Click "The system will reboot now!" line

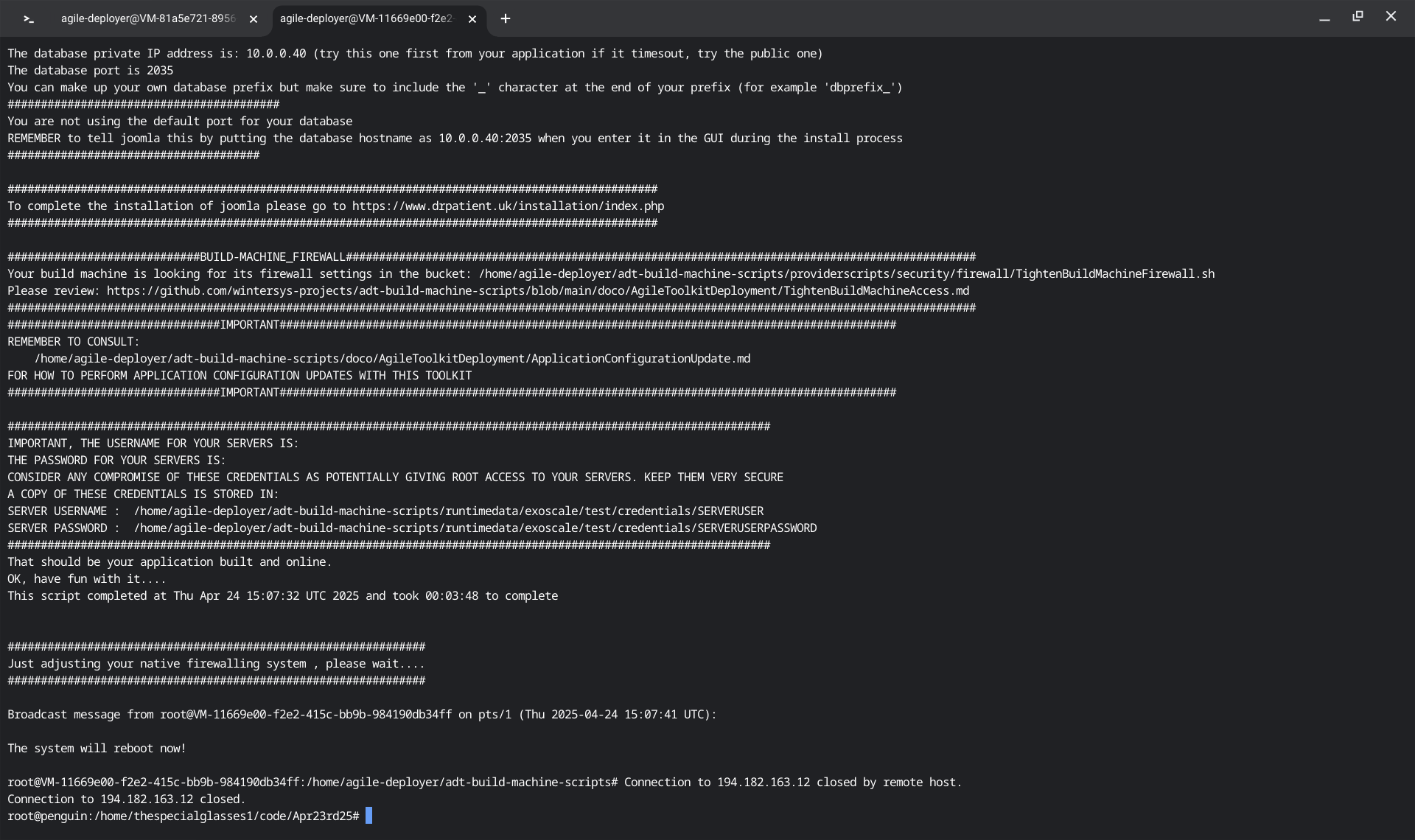(97, 749)
